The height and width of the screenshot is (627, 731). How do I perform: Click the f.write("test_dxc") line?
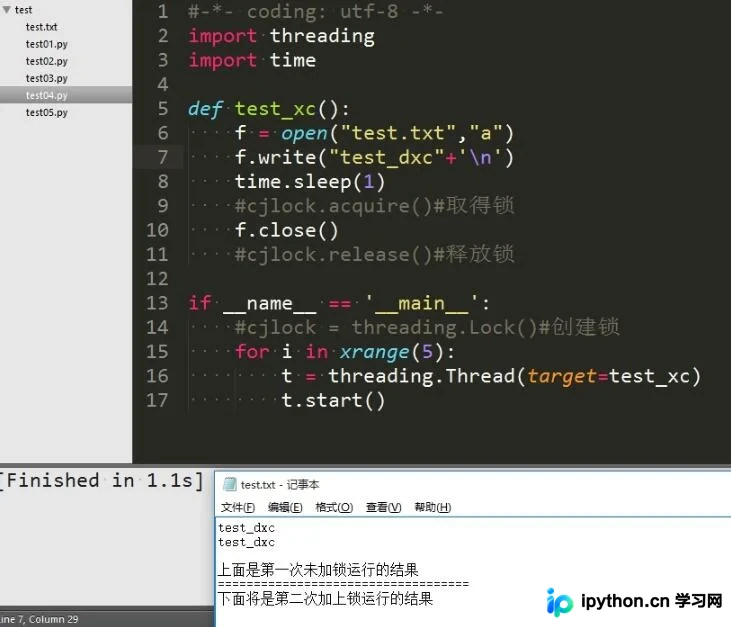pos(374,158)
